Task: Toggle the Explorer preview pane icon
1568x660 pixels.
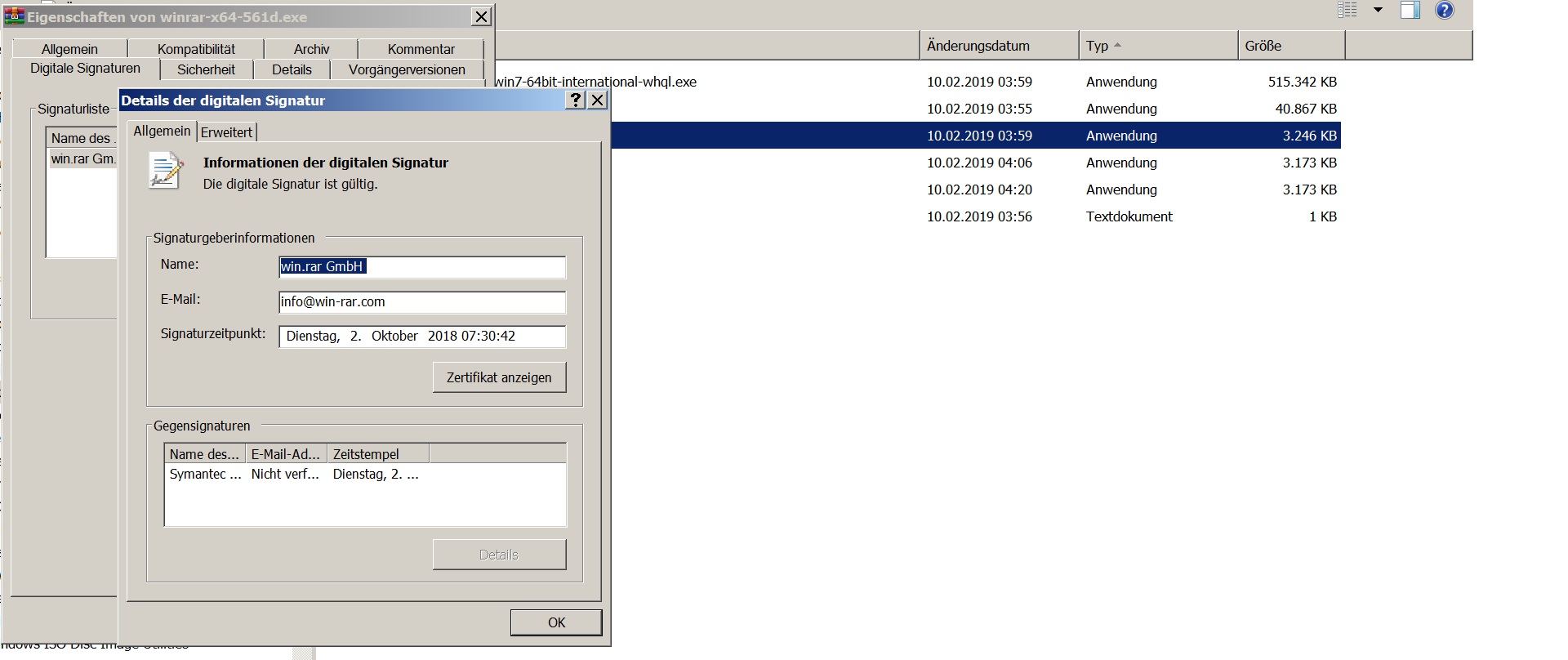Action: [1410, 11]
